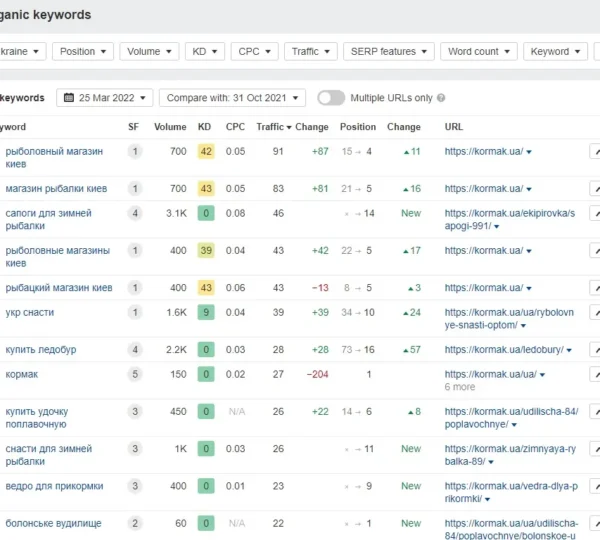The width and height of the screenshot is (600, 540).
Task: Expand the URL caret in the магазин рыбалки киев row
Action: coord(529,189)
